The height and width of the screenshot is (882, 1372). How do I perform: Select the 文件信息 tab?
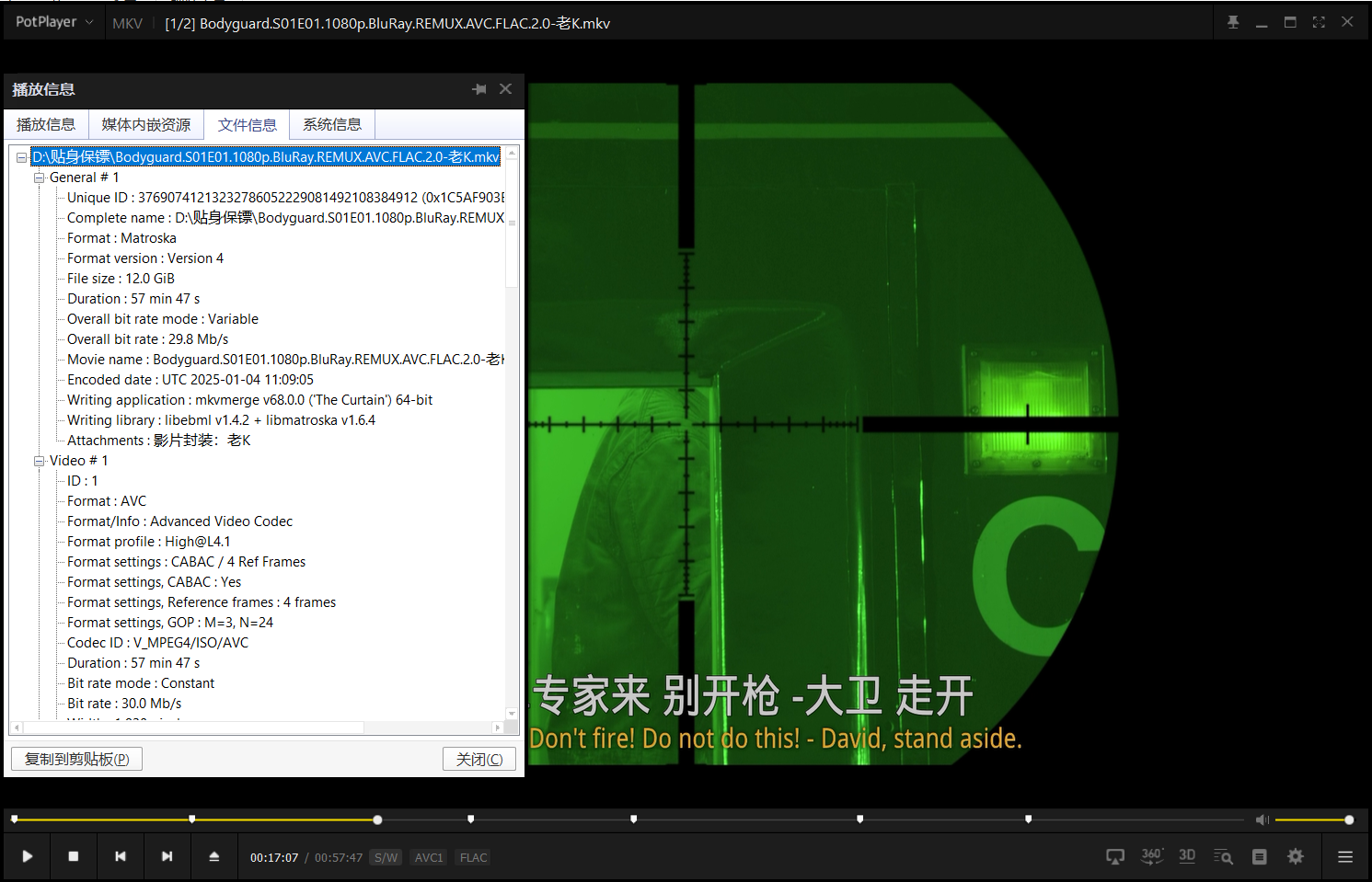[x=248, y=125]
